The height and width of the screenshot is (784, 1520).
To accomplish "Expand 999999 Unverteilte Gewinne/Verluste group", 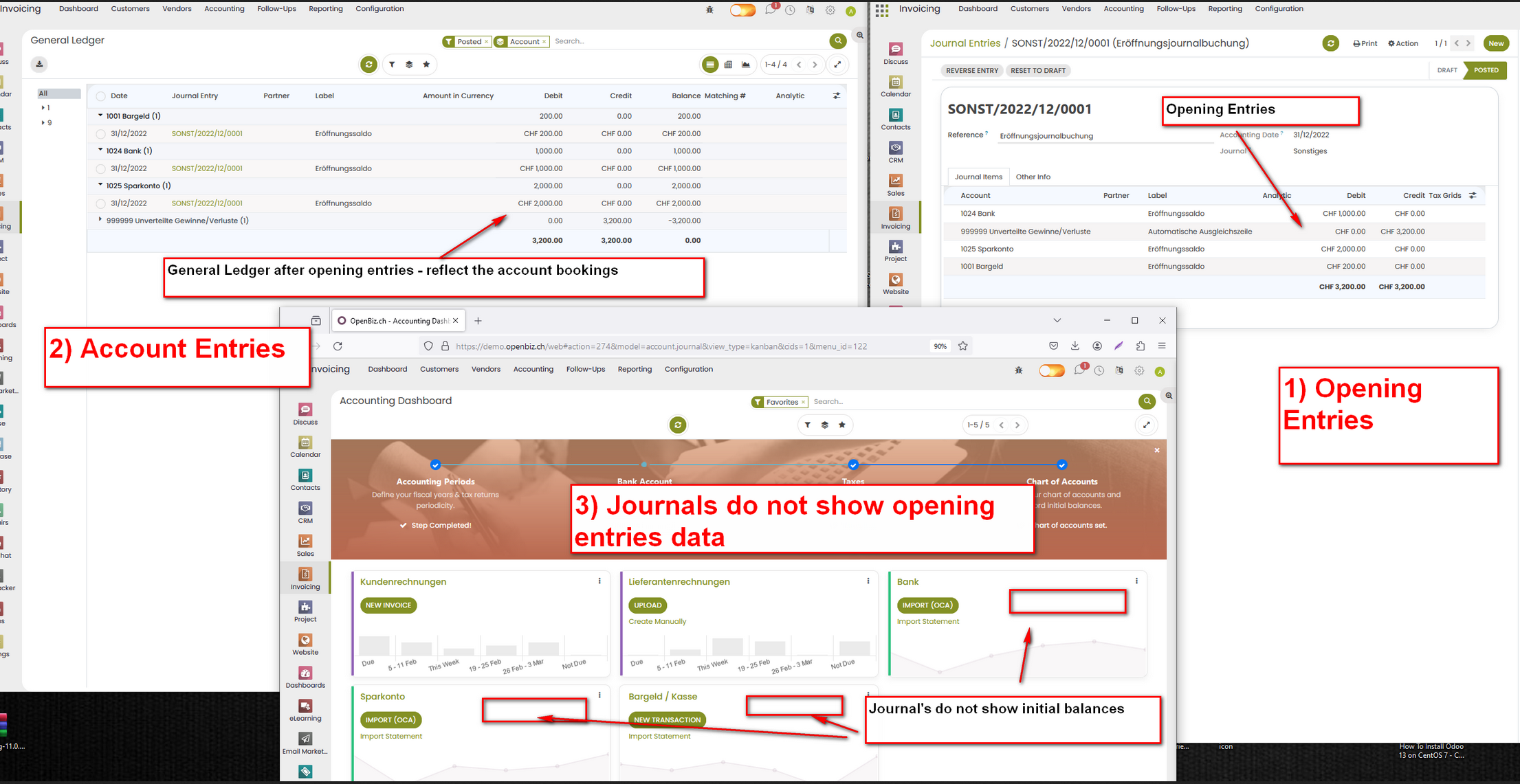I will pyautogui.click(x=100, y=221).
